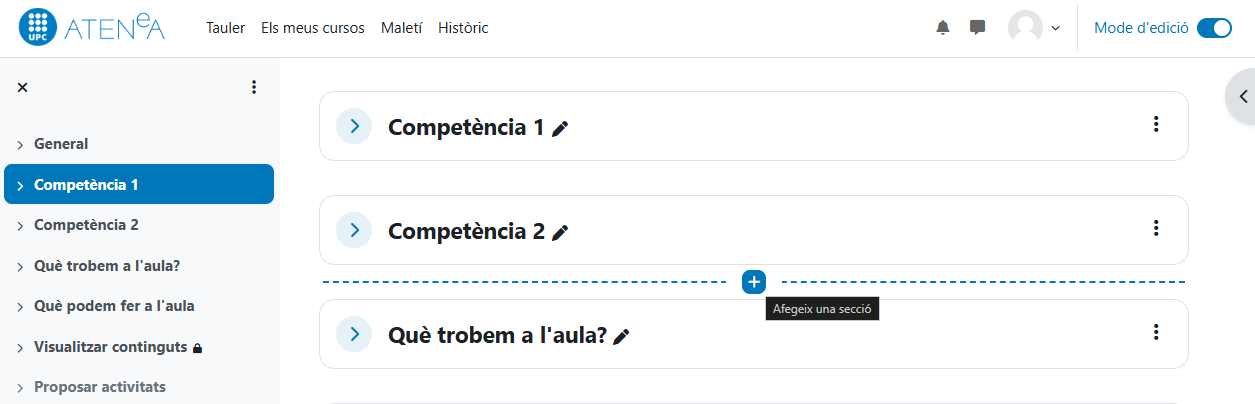Close the course index sidebar
Screen dimensions: 1255x404
(23, 87)
